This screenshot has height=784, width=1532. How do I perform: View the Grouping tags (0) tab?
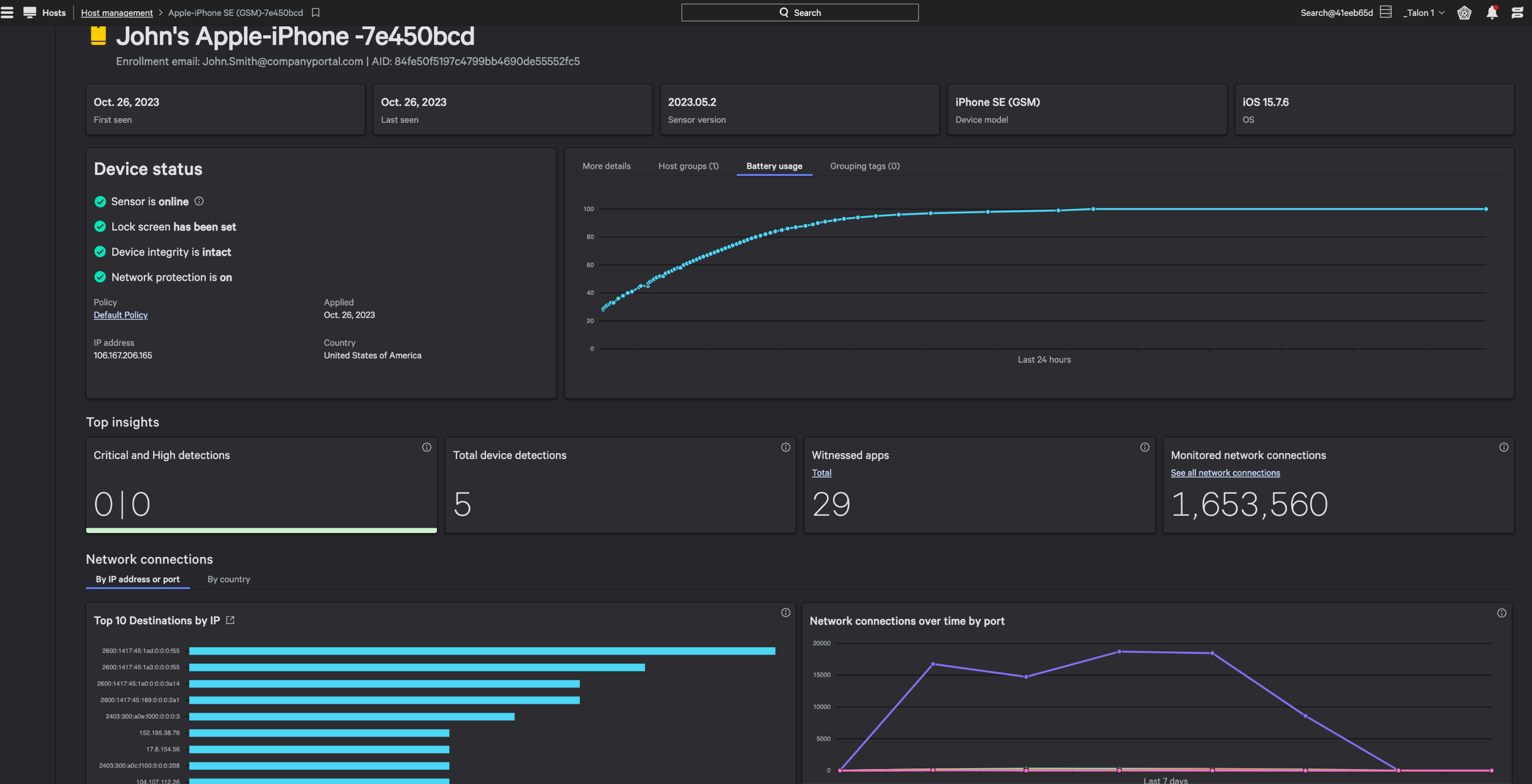coord(864,166)
